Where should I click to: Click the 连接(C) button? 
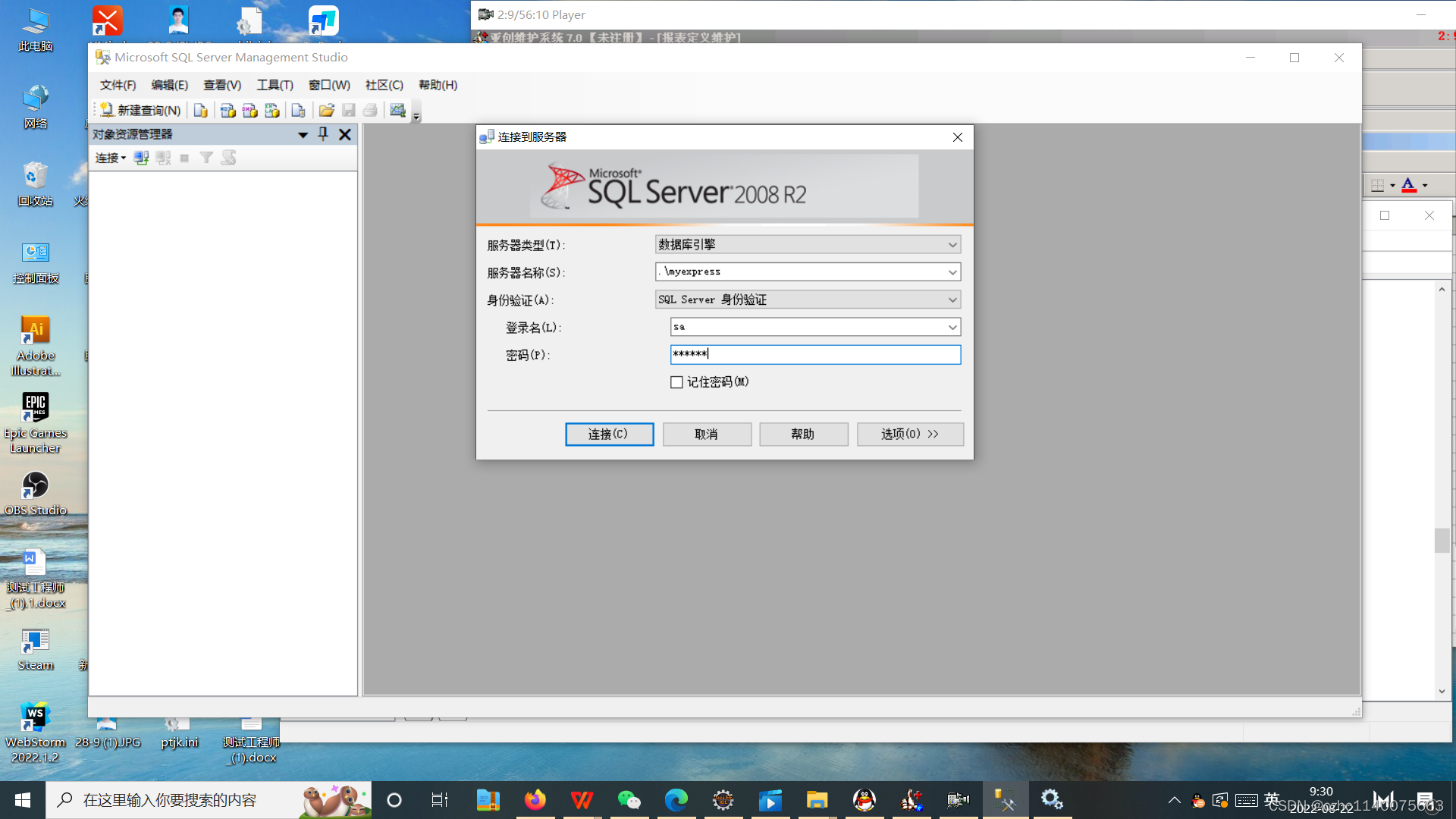[x=609, y=435]
